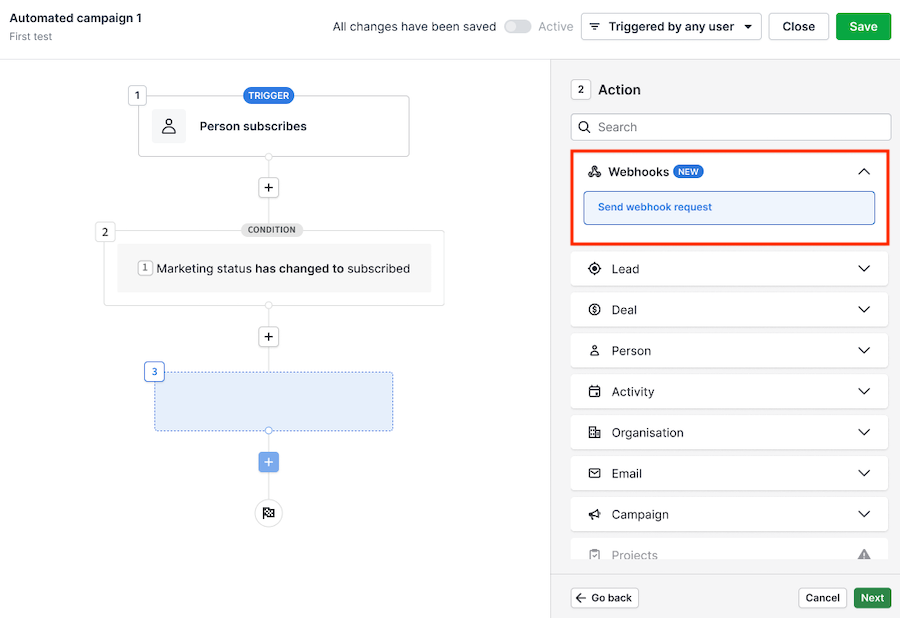Open the Person action category row

tap(729, 351)
